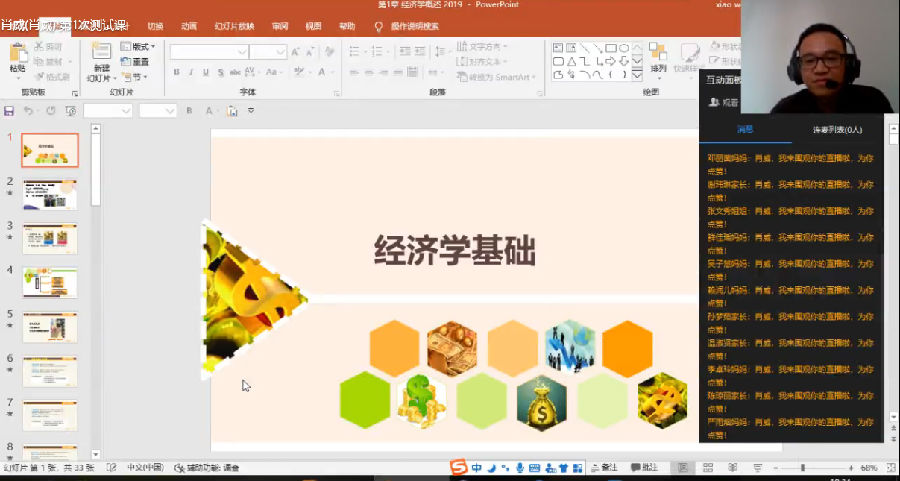The height and width of the screenshot is (481, 900).
Task: Click the bulleted list icon
Action: pyautogui.click(x=355, y=52)
